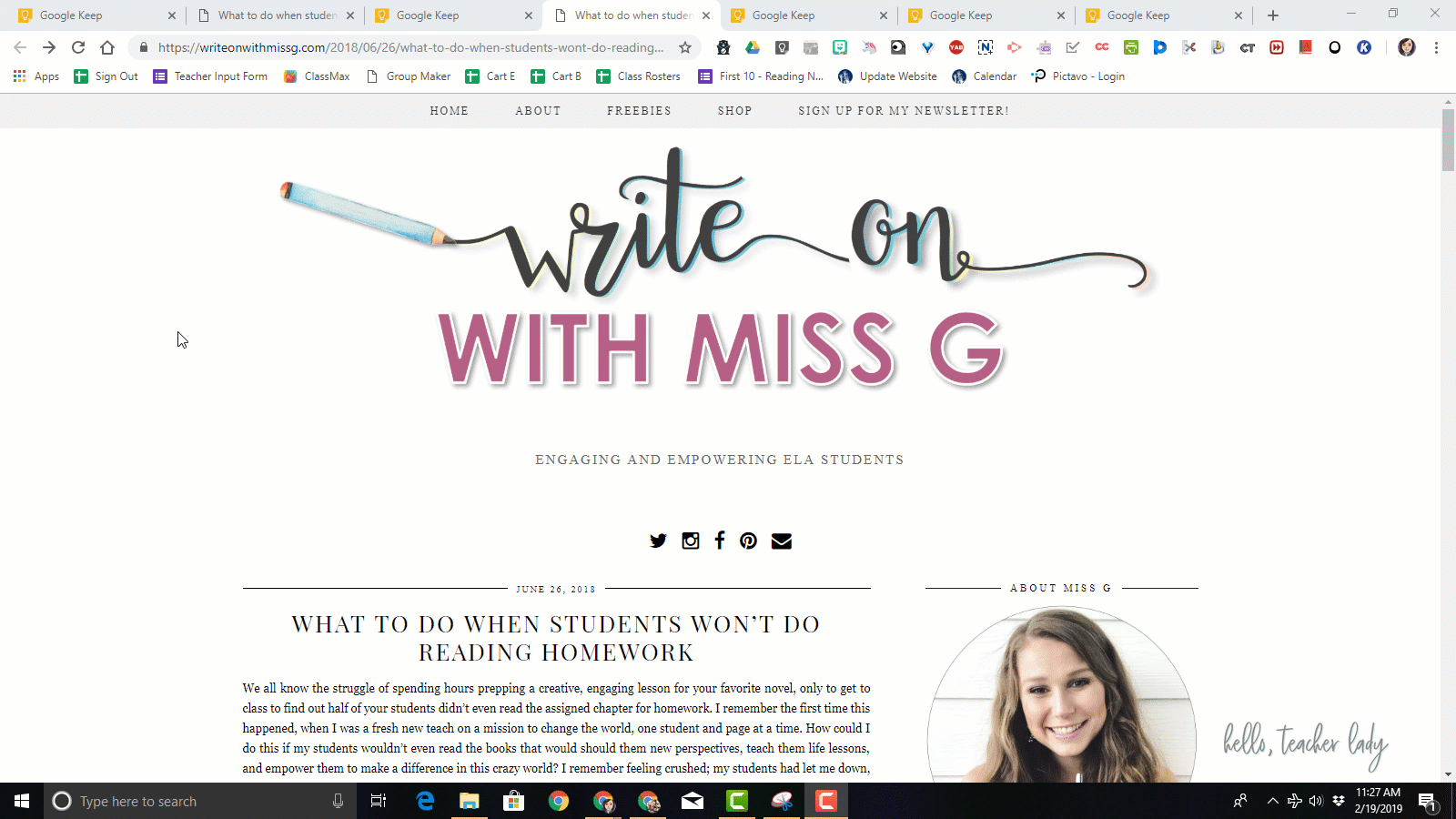
Task: Click the scrollbar down arrow
Action: [1448, 774]
